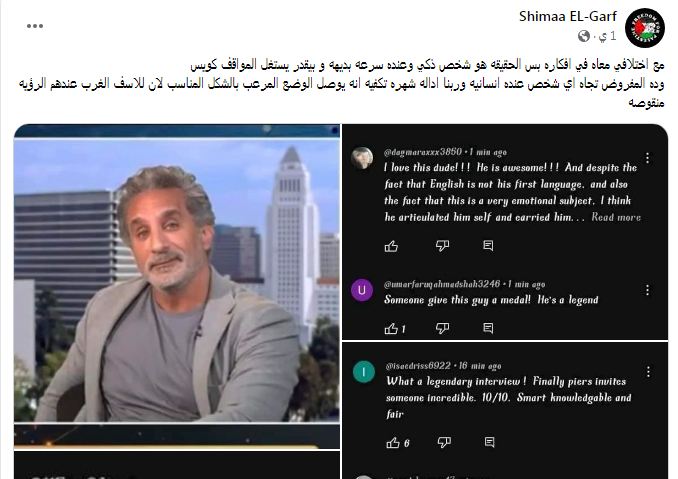The width and height of the screenshot is (678, 479).
Task: Like the 'legendary interview' comment
Action: tap(393, 443)
